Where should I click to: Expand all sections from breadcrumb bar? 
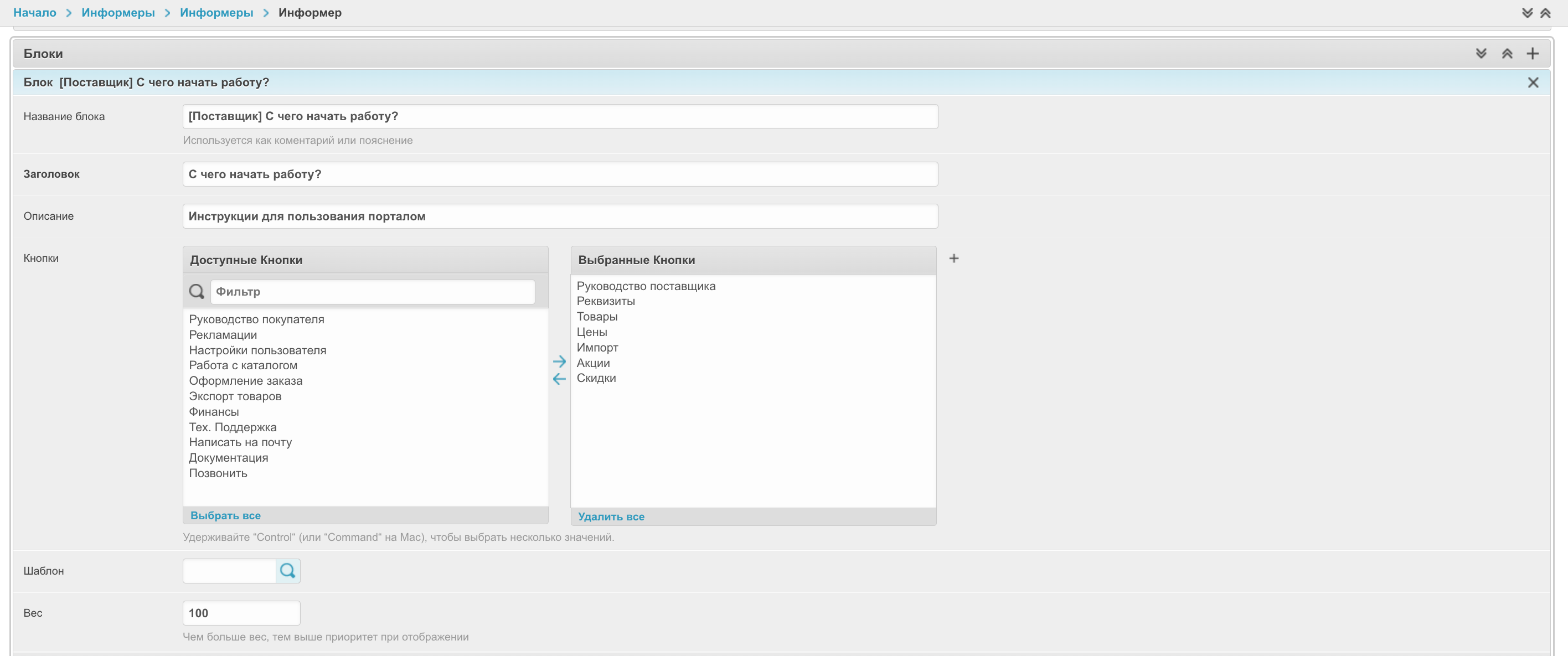(1526, 13)
